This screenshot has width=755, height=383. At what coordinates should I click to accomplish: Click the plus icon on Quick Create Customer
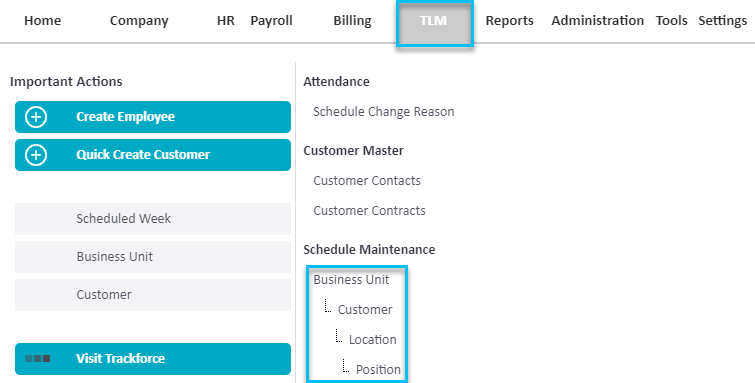point(36,155)
